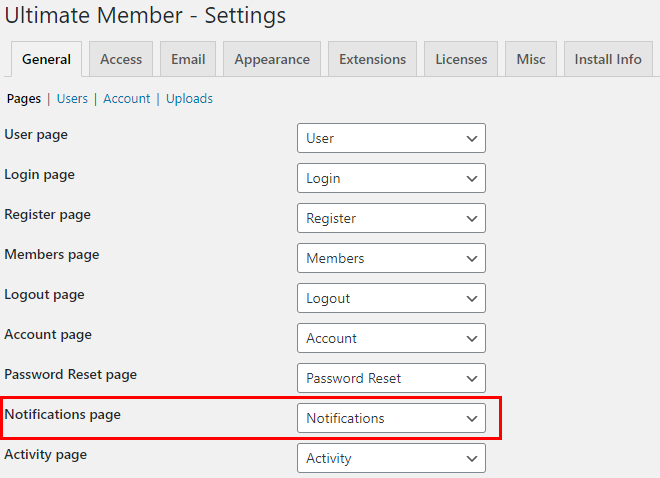Select the Pages sub-section link
The height and width of the screenshot is (478, 660).
24,98
